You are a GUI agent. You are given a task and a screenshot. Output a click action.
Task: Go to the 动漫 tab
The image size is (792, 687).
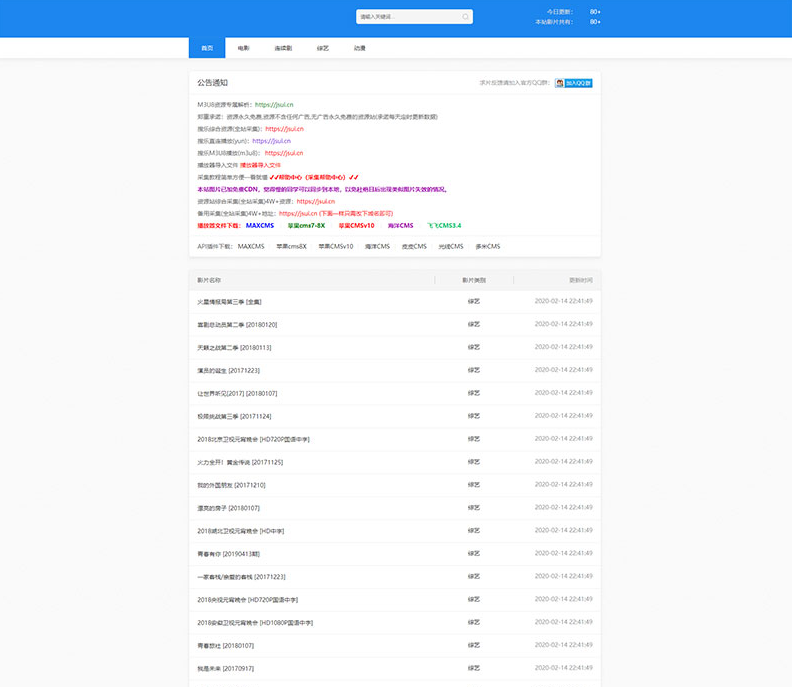pos(359,48)
